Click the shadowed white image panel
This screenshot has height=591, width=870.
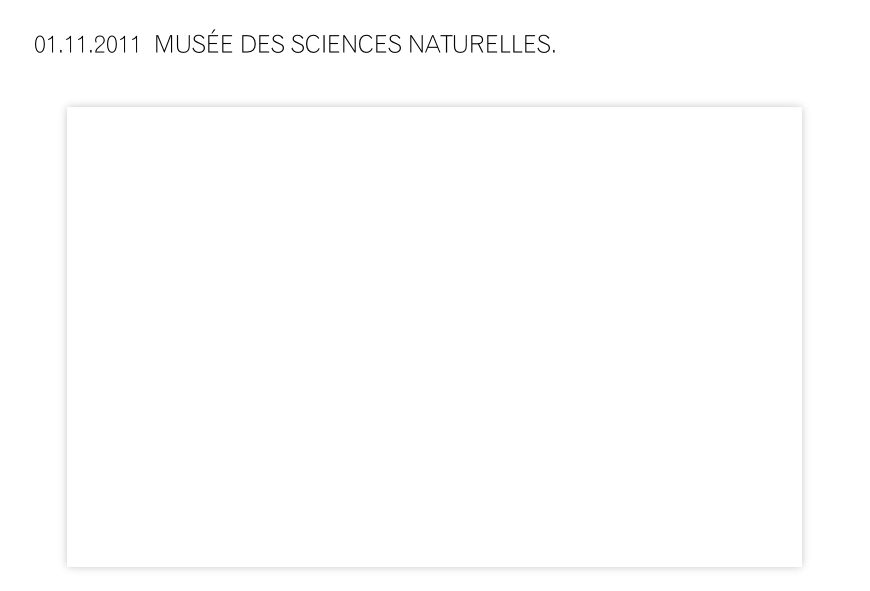click(x=434, y=337)
